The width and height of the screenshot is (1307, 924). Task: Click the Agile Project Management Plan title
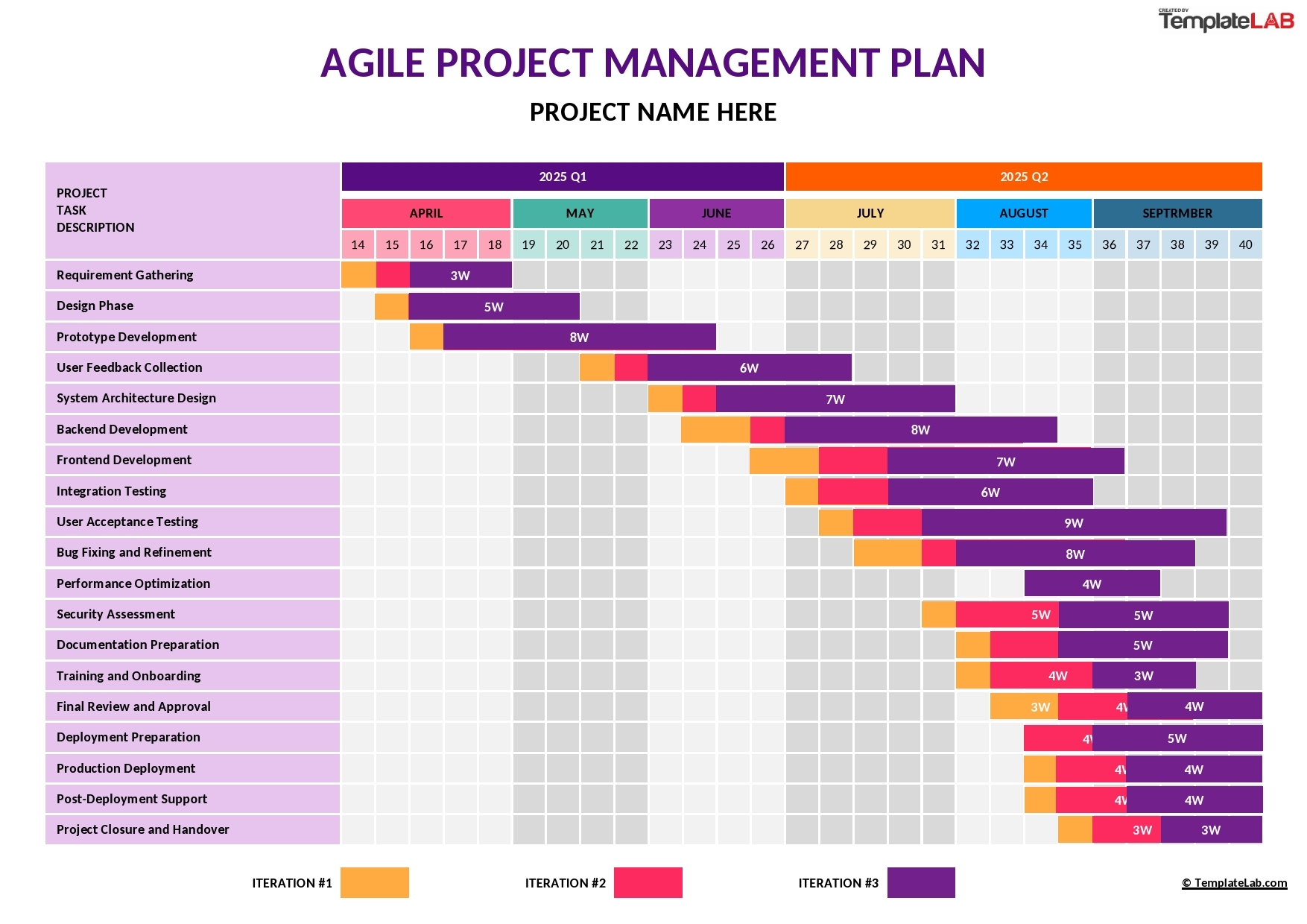point(653,63)
